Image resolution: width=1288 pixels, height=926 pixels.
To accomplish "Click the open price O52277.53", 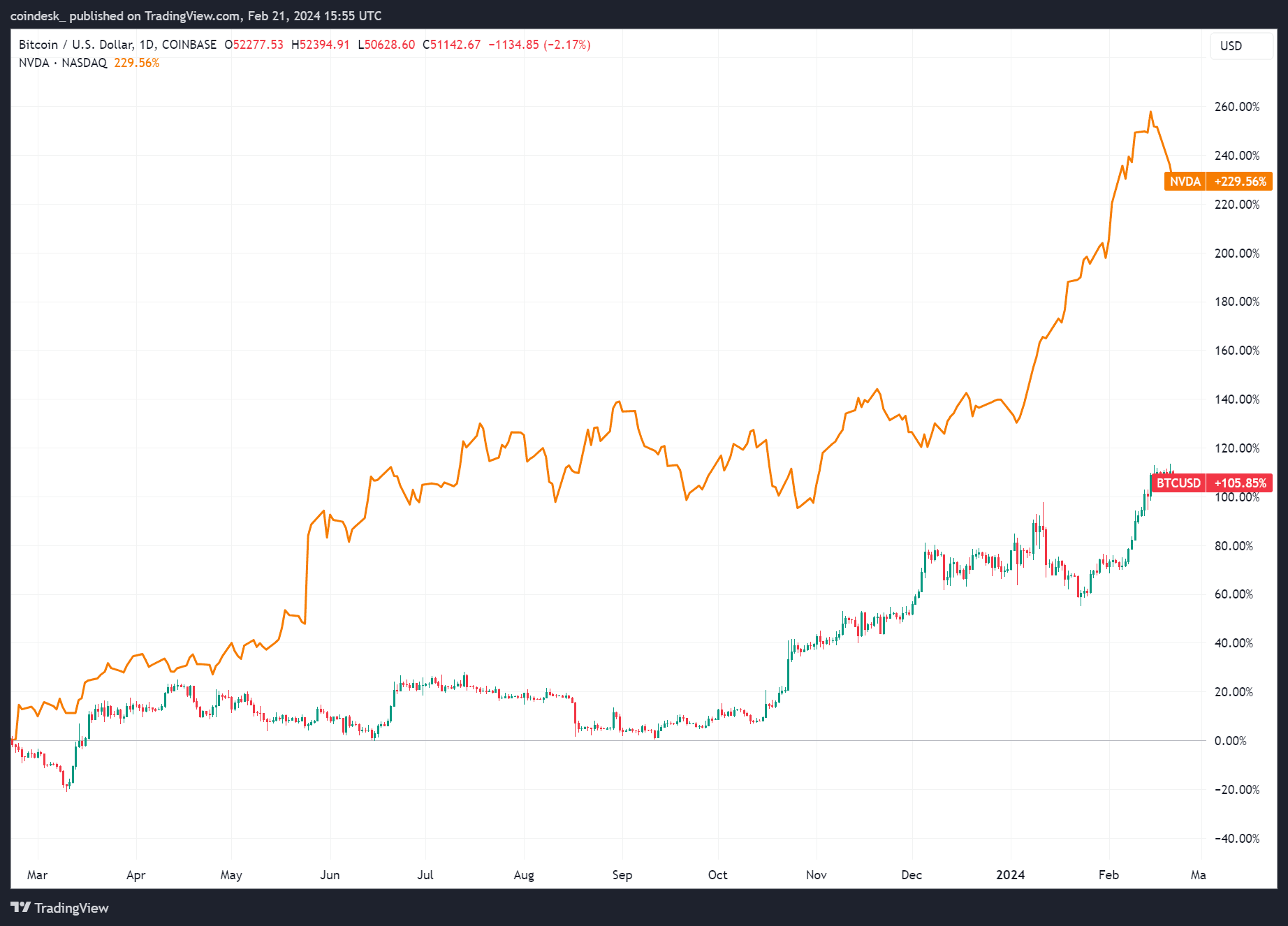I will pyautogui.click(x=254, y=45).
